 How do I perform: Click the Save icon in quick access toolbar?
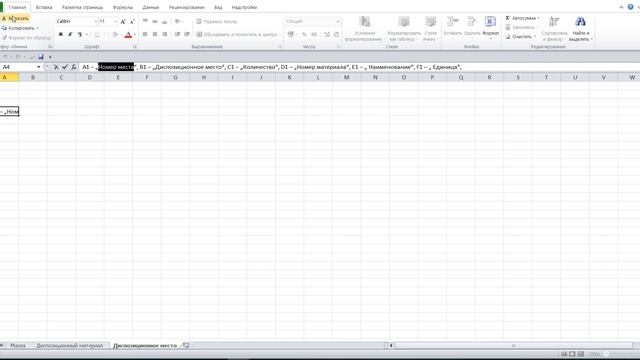(x=41, y=57)
